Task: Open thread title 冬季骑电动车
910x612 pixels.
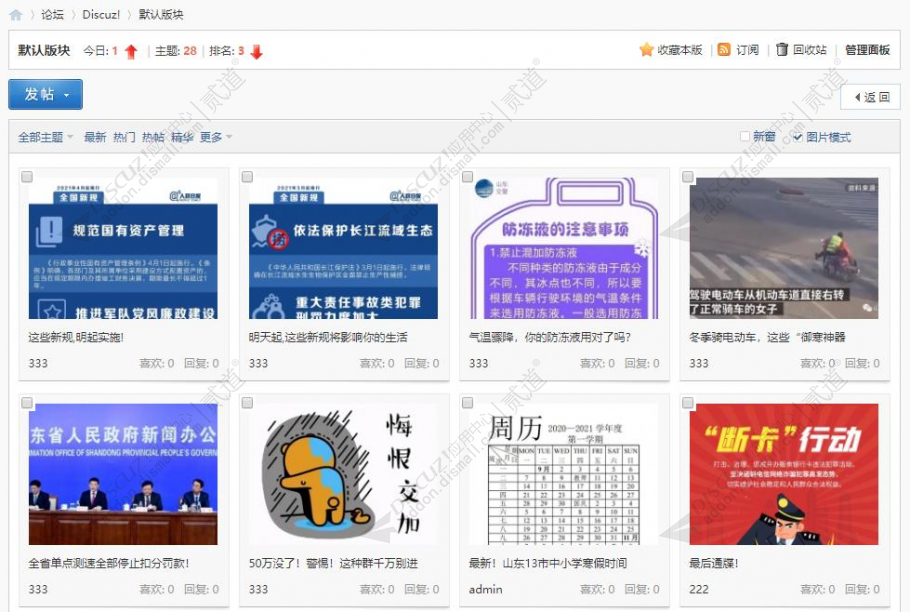Action: (x=767, y=338)
